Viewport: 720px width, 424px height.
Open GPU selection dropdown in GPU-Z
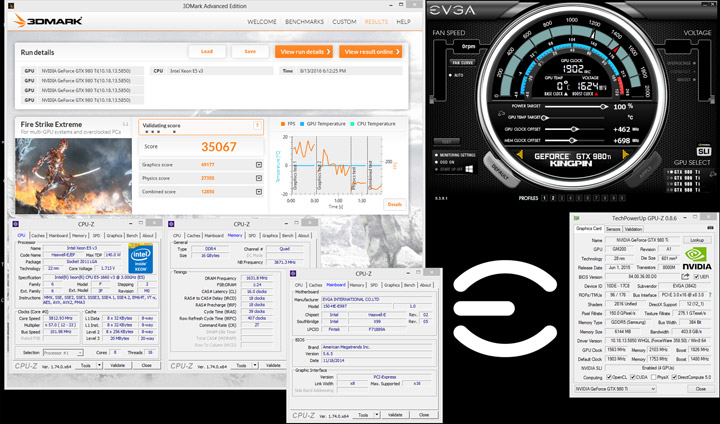(x=615, y=389)
